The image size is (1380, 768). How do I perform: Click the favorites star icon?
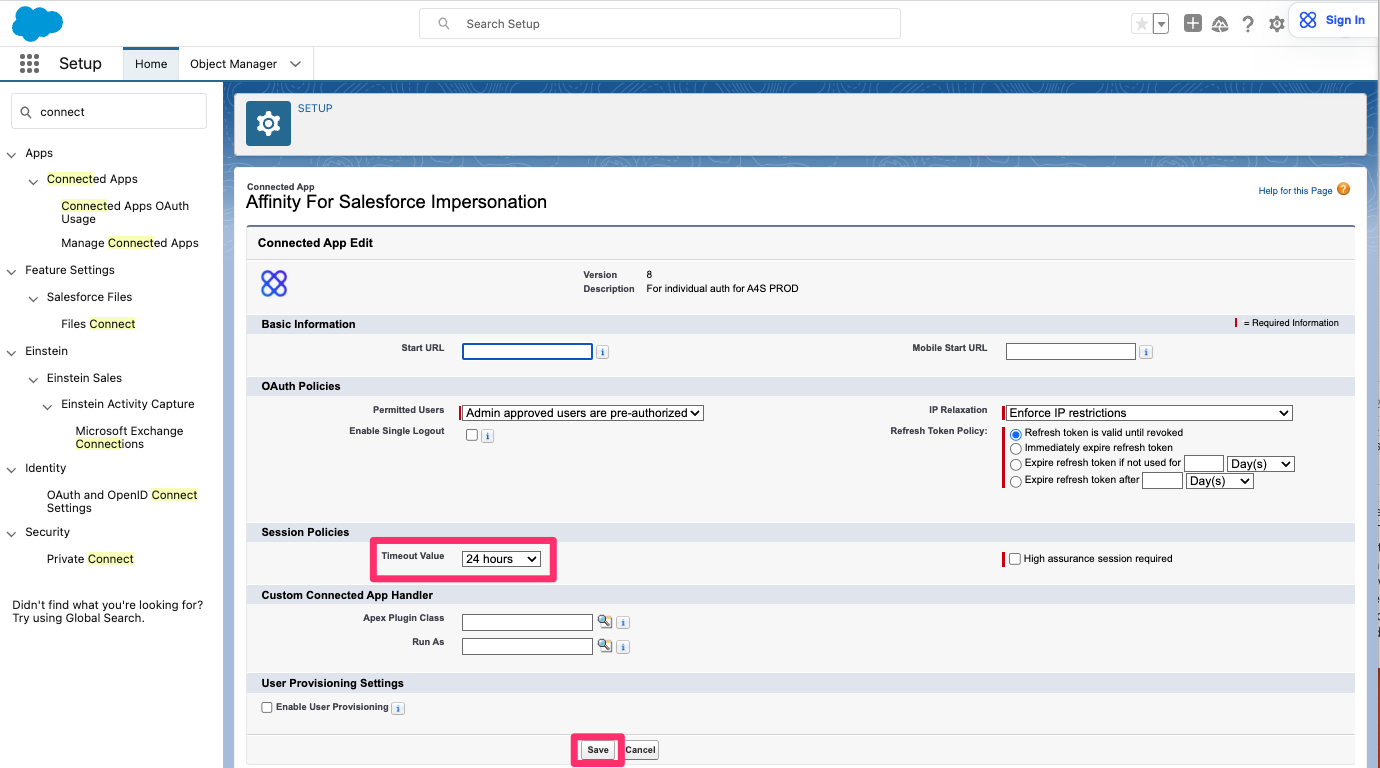tap(1141, 22)
